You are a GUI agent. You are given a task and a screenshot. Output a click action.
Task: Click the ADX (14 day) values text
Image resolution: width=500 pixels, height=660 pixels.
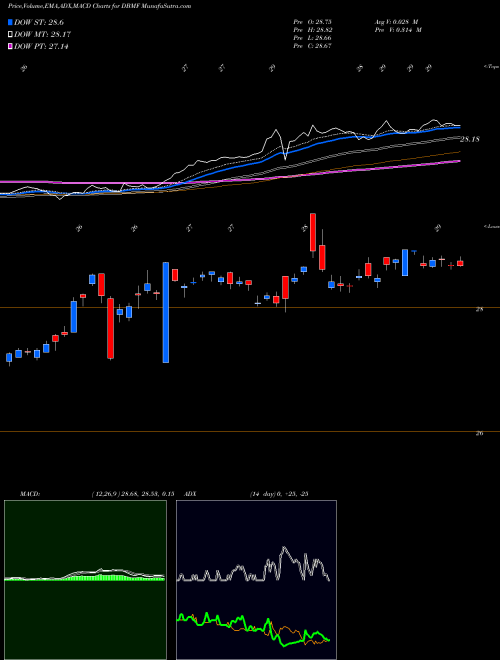point(278,494)
